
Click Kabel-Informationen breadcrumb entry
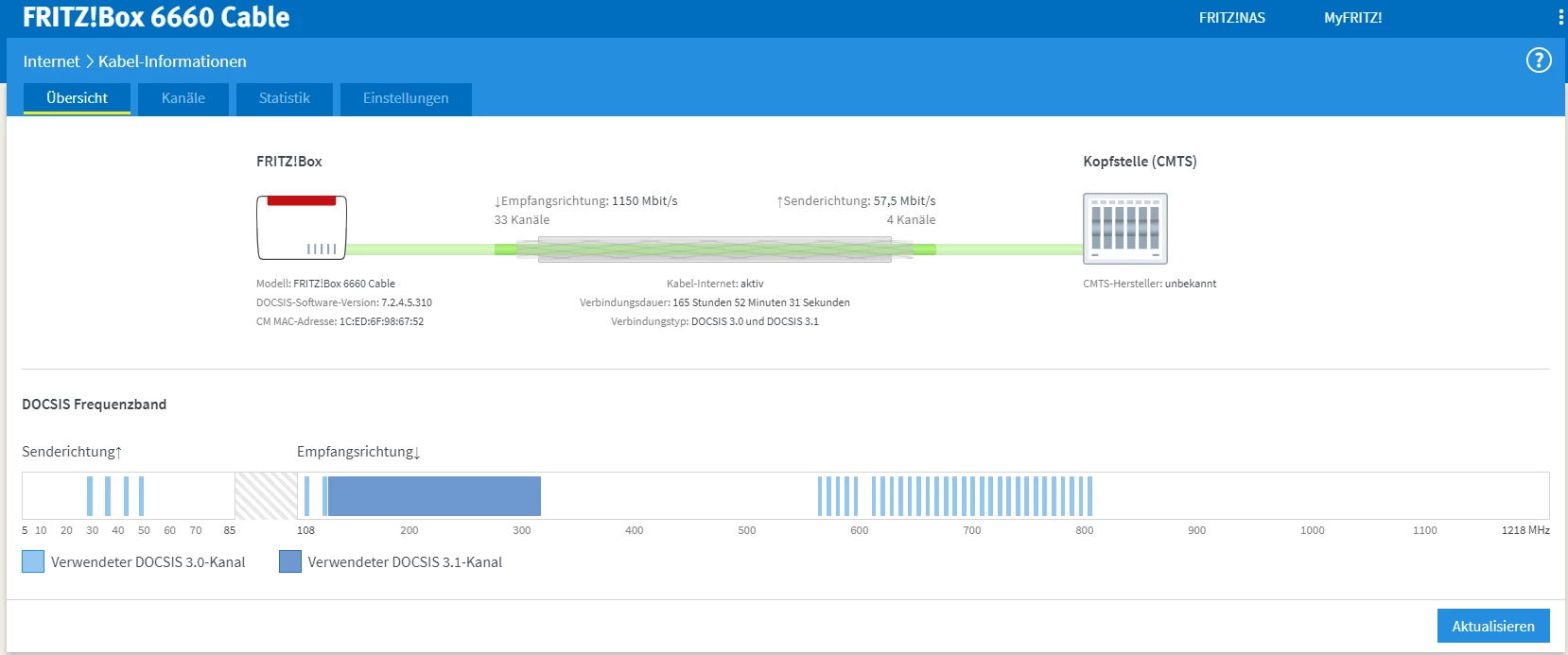(x=172, y=61)
